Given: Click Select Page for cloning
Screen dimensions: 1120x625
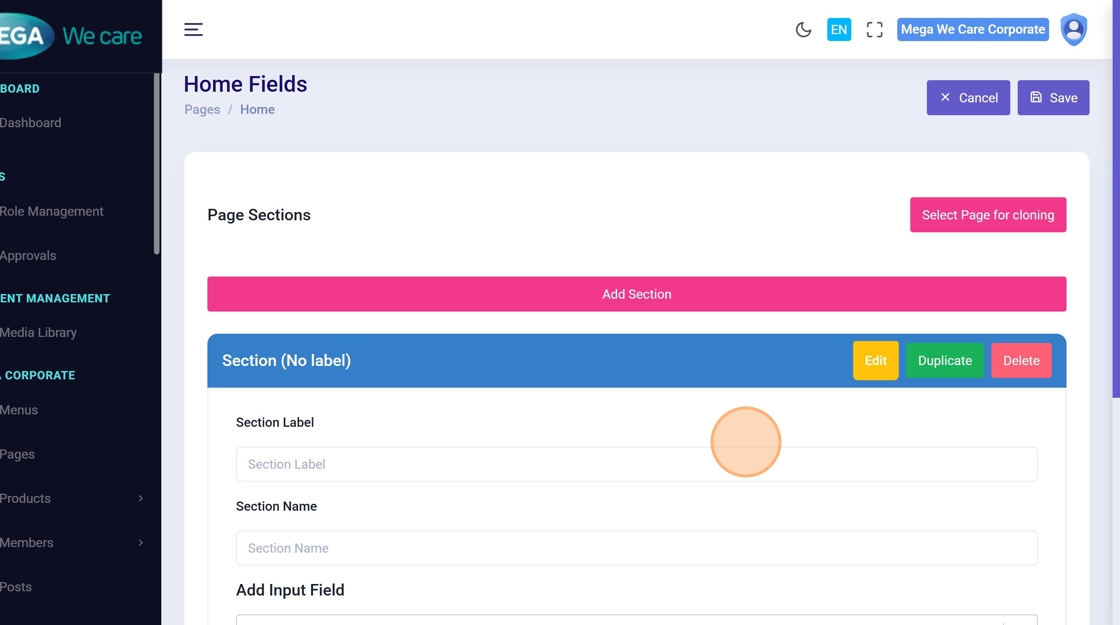Looking at the screenshot, I should tap(987, 215).
